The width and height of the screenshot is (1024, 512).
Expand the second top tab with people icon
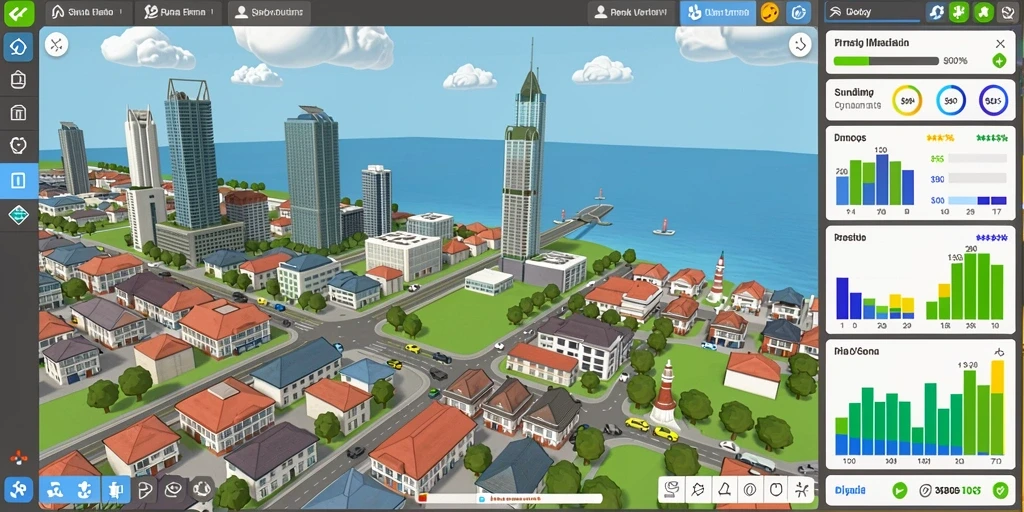tap(178, 12)
